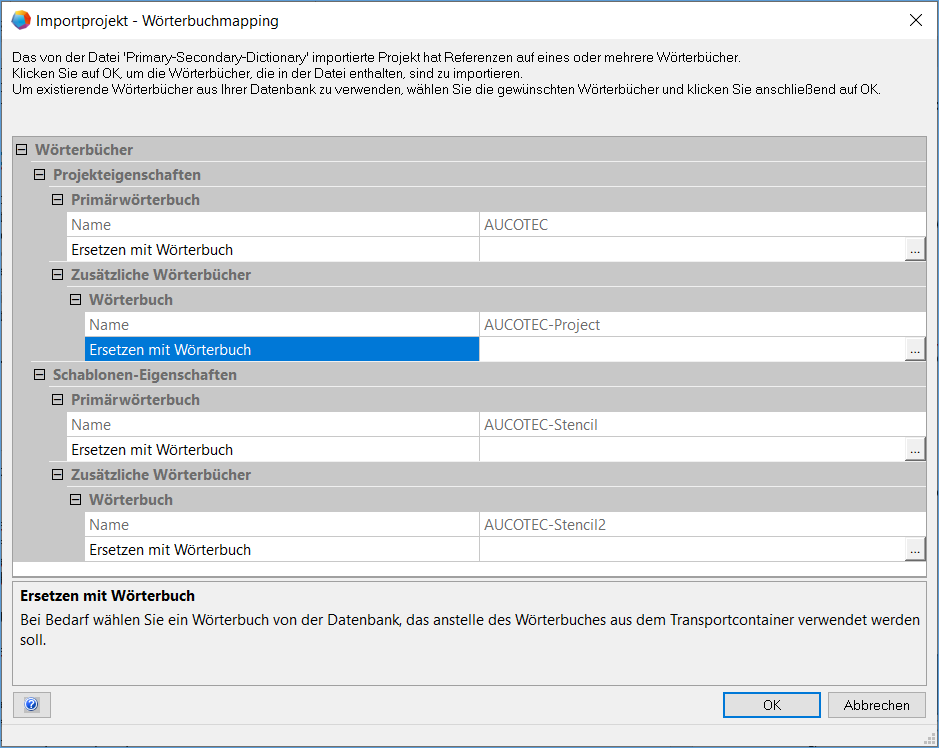Screen dimensions: 939x748
Task: Confirm the import with OK
Action: 771,705
